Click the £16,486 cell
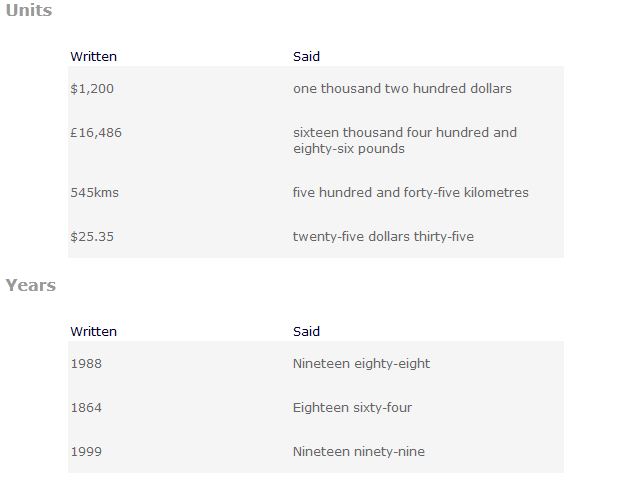The image size is (635, 482). (x=96, y=133)
